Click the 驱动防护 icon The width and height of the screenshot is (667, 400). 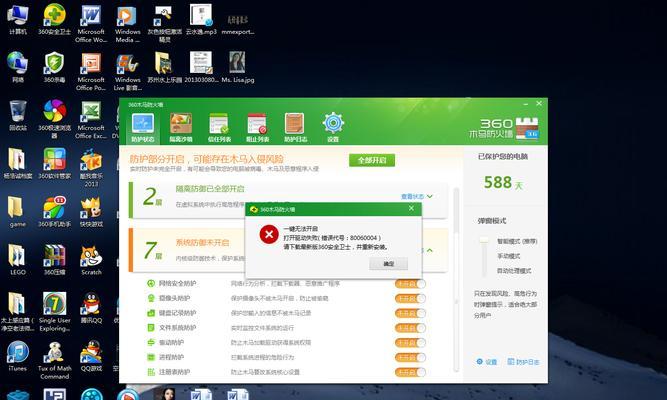(151, 343)
